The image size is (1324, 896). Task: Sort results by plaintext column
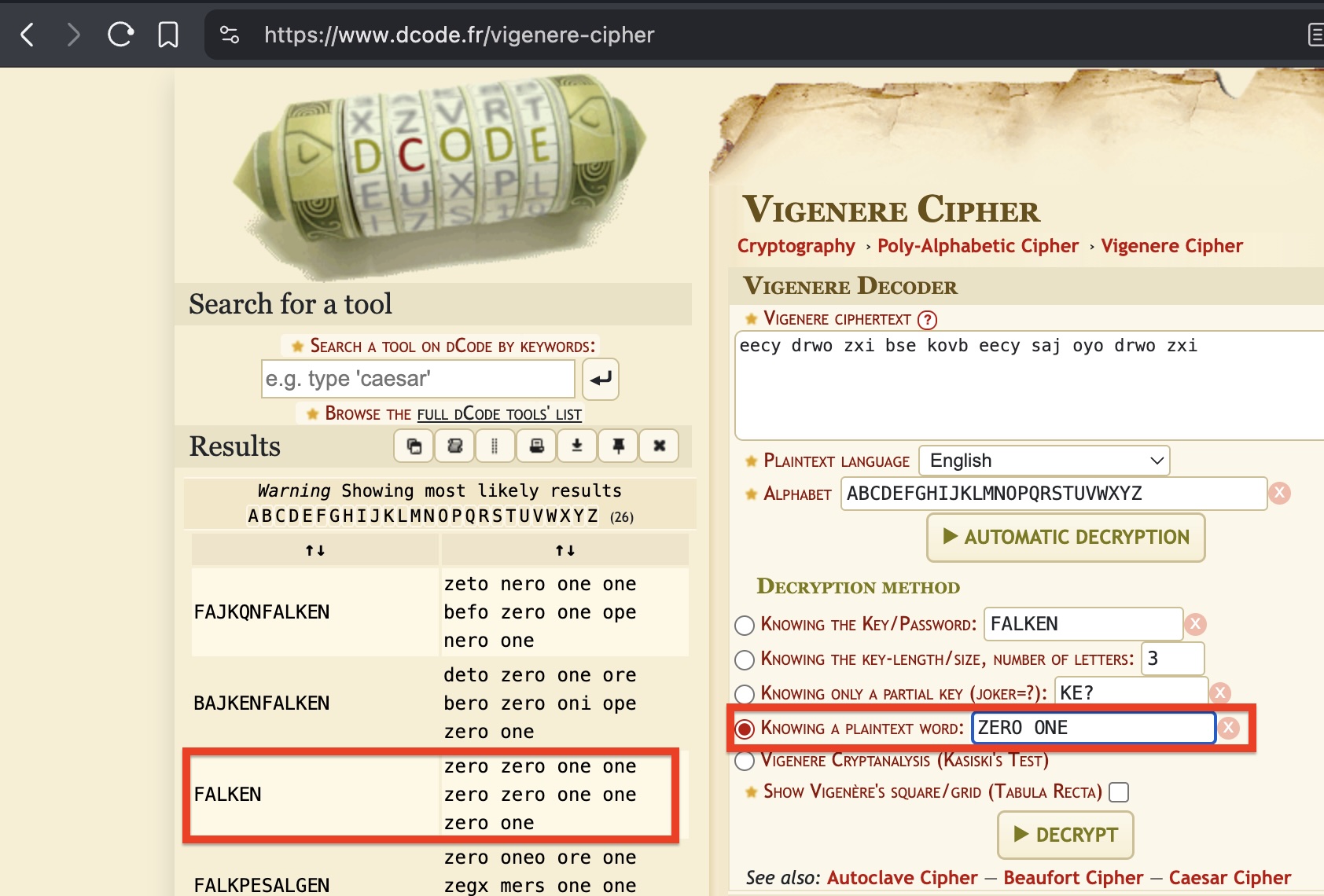click(x=565, y=550)
